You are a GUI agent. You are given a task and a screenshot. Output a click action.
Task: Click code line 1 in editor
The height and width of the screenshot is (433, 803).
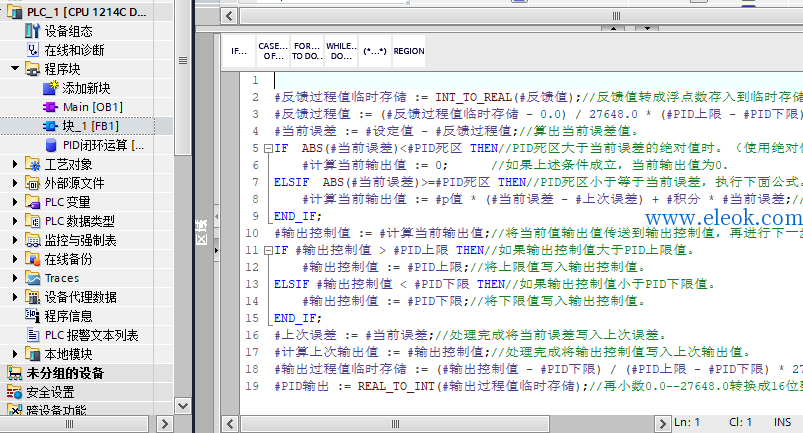coord(538,80)
